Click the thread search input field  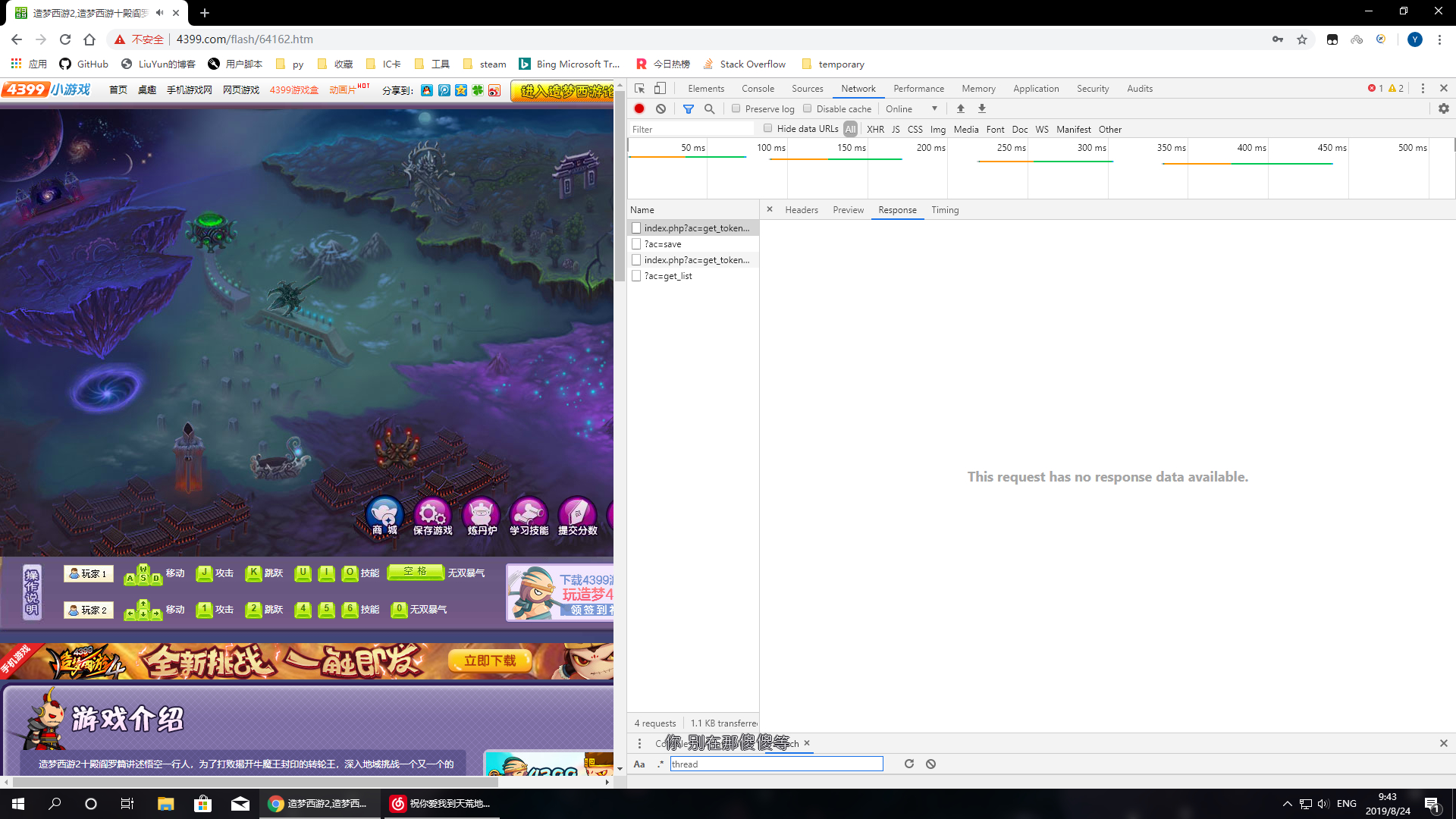777,764
